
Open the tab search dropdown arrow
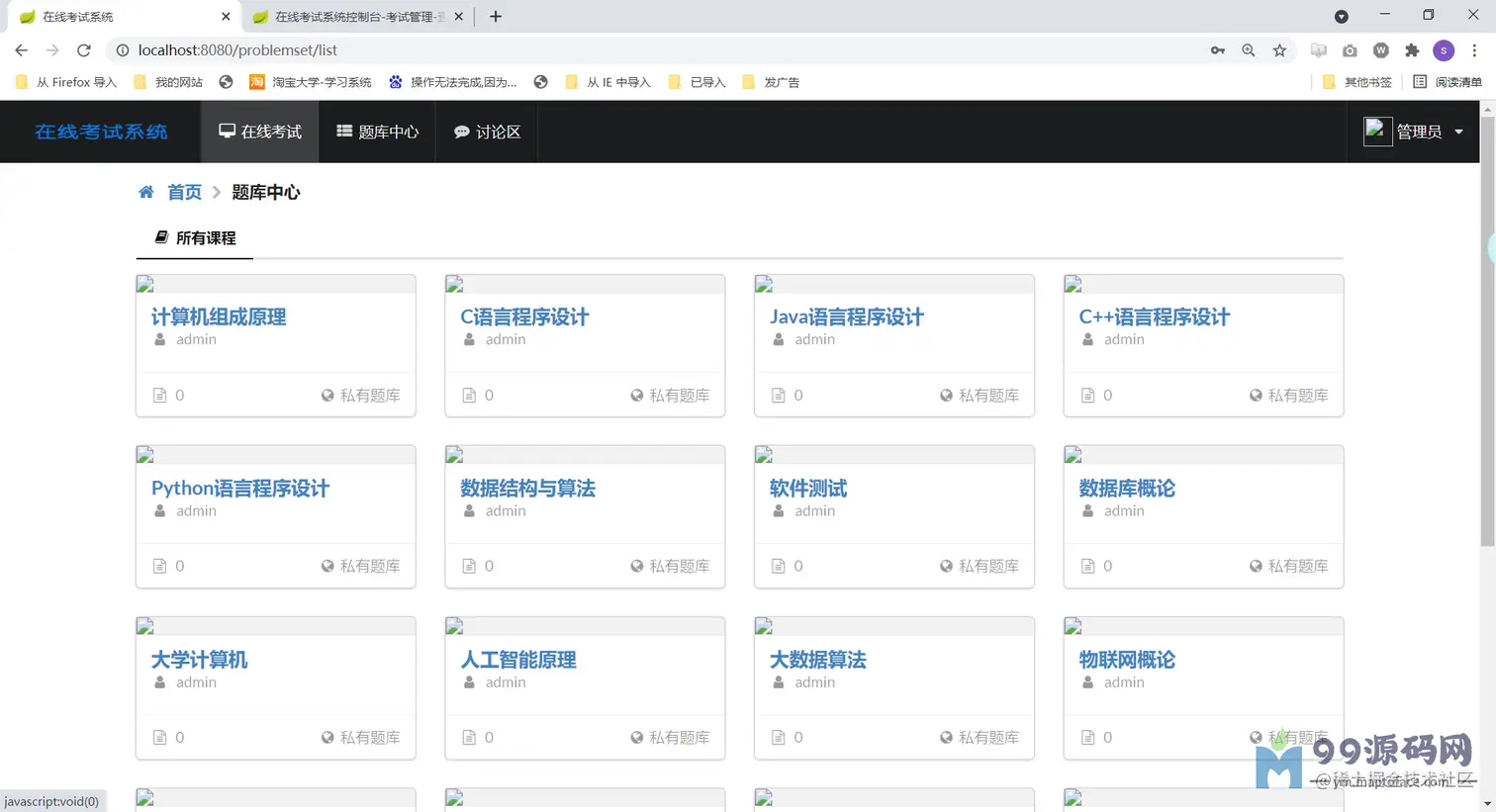click(1342, 16)
